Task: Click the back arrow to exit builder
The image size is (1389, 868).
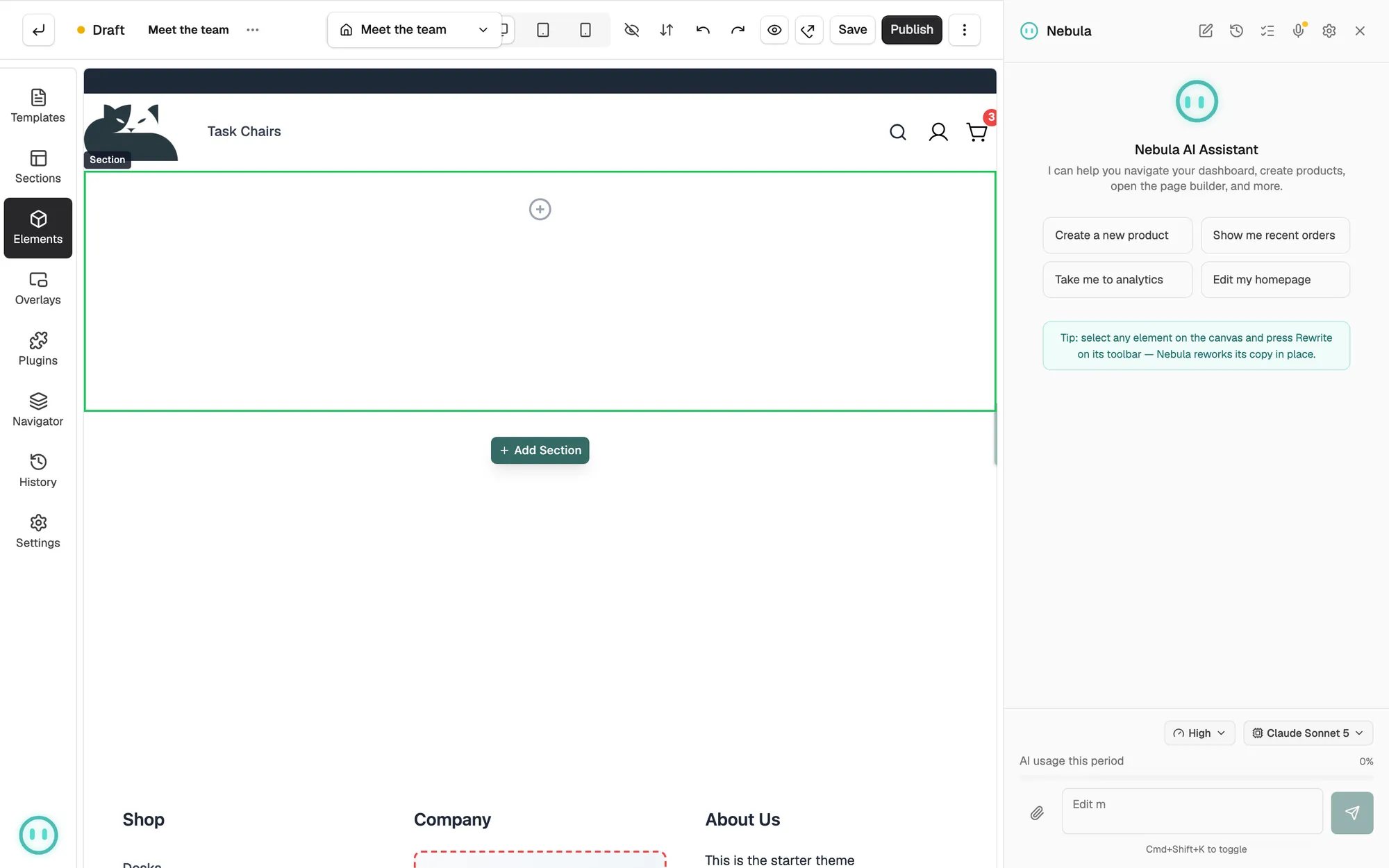Action: (x=38, y=30)
